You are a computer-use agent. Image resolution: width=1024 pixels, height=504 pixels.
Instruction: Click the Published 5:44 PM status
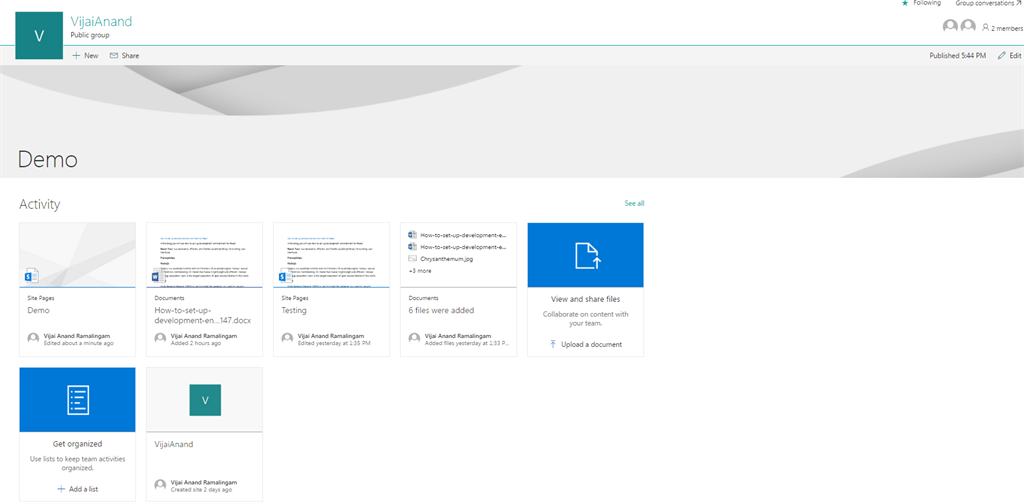[957, 55]
